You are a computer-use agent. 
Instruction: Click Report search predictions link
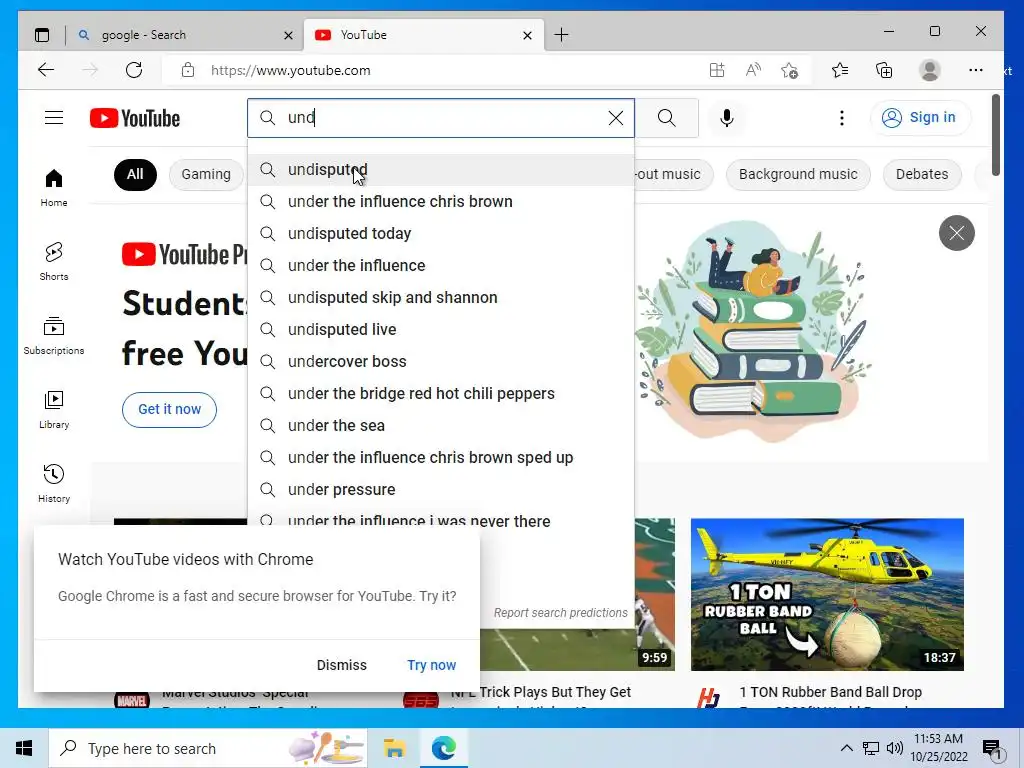point(560,613)
